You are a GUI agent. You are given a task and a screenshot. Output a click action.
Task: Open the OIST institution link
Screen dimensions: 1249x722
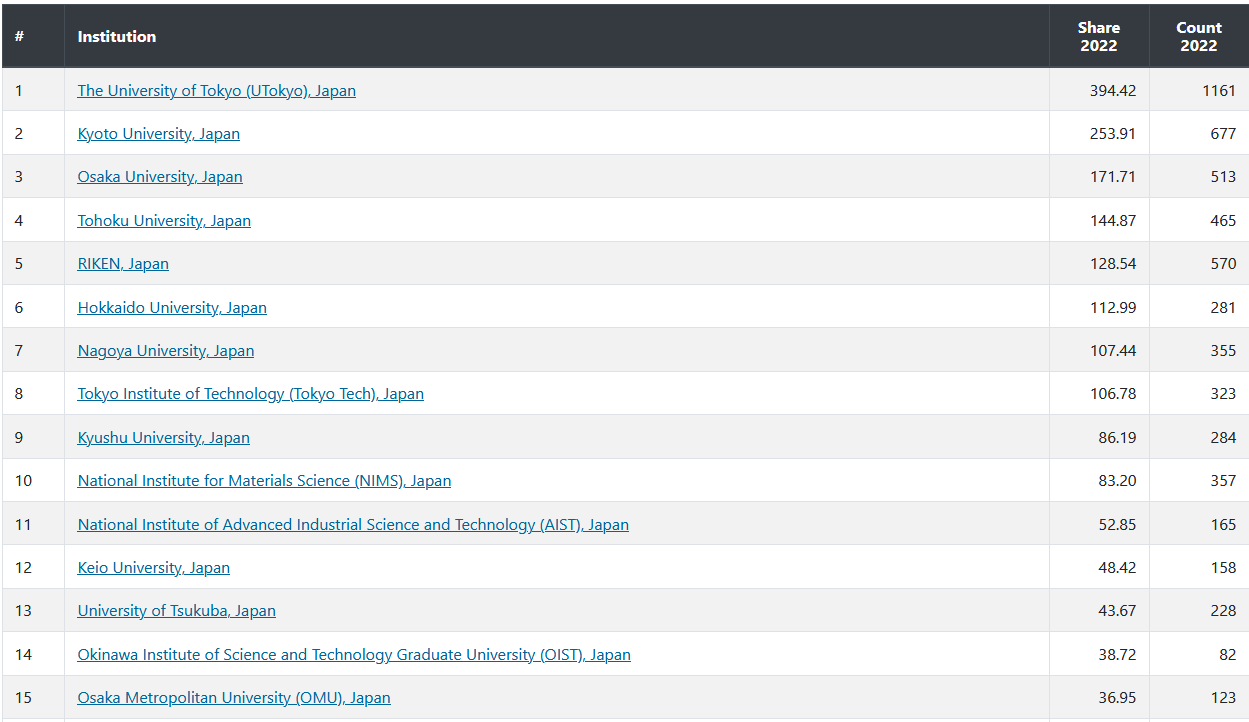pos(354,655)
